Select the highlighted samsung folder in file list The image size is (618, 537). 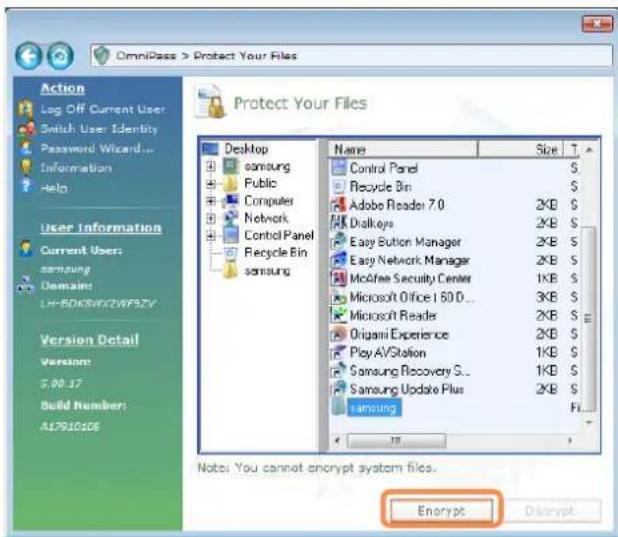click(x=374, y=408)
